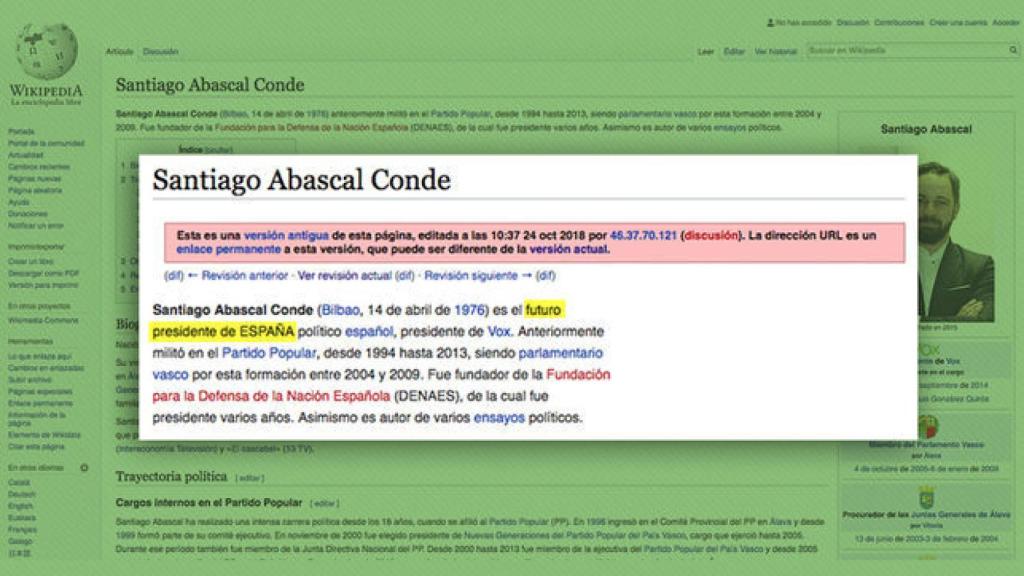1024x576 pixels.
Task: Click inside the 'Buscar en Wikipedia' search field
Action: click(880, 49)
